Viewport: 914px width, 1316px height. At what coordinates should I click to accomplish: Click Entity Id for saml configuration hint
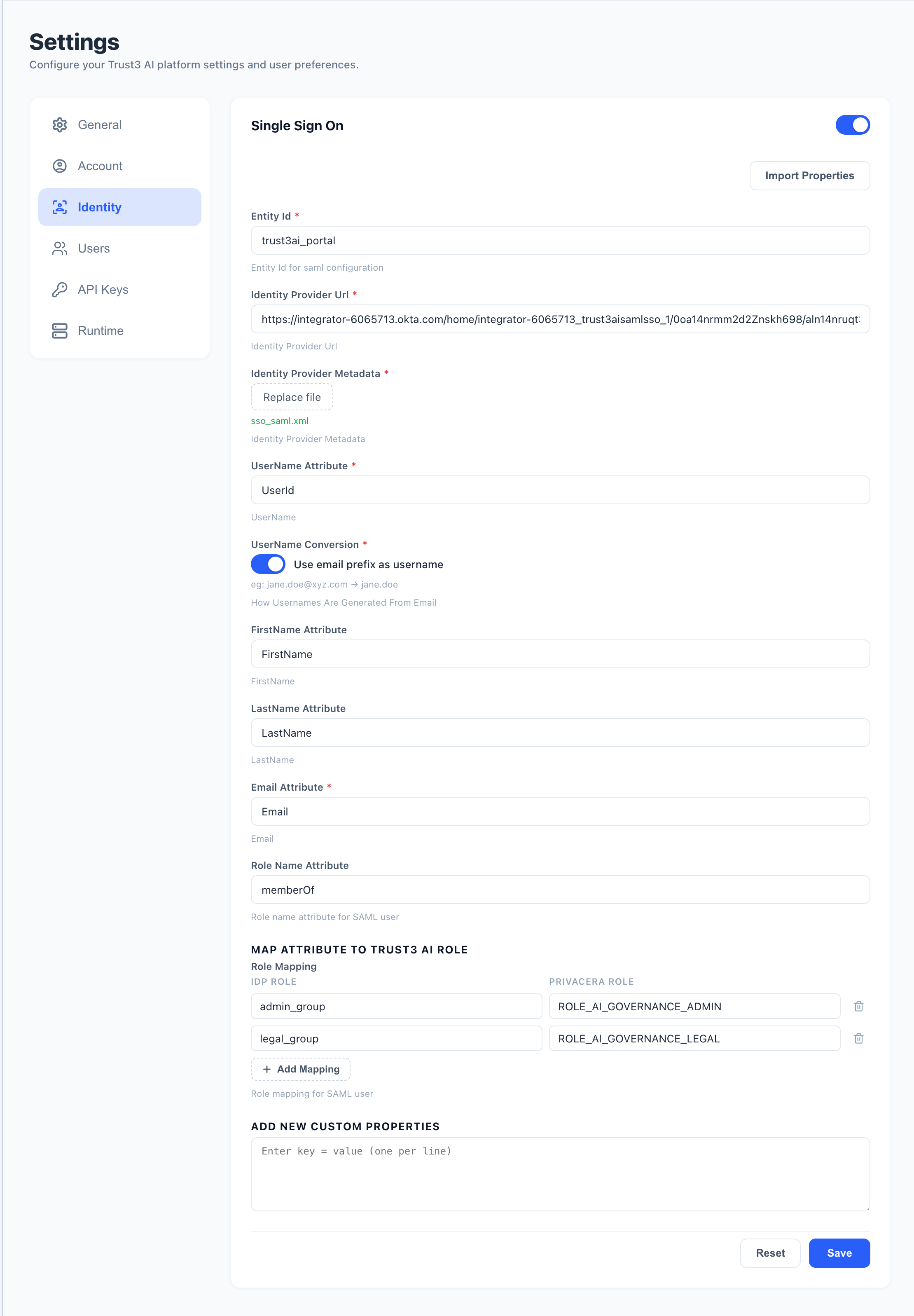[x=317, y=268]
